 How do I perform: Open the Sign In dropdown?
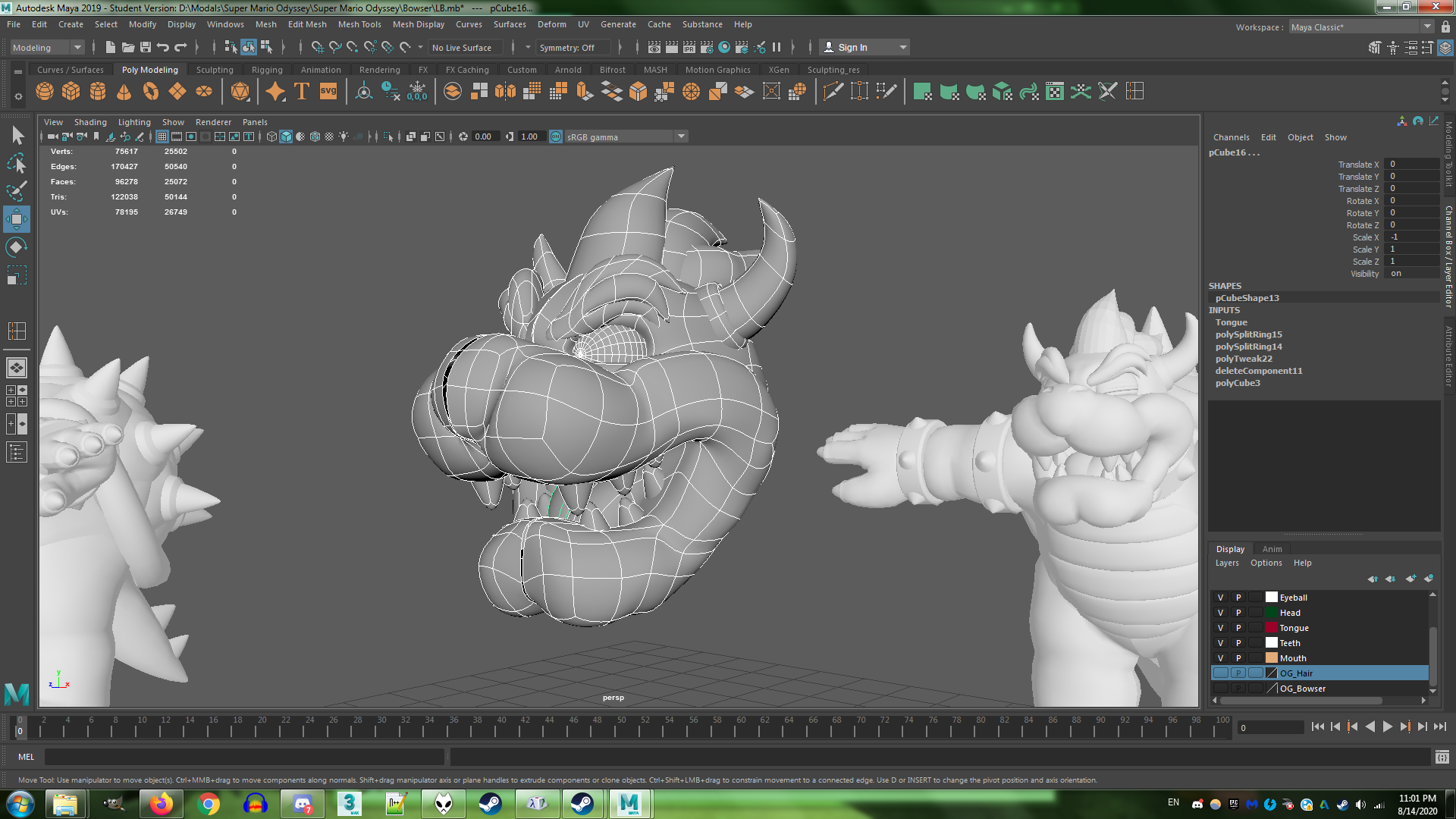[864, 47]
